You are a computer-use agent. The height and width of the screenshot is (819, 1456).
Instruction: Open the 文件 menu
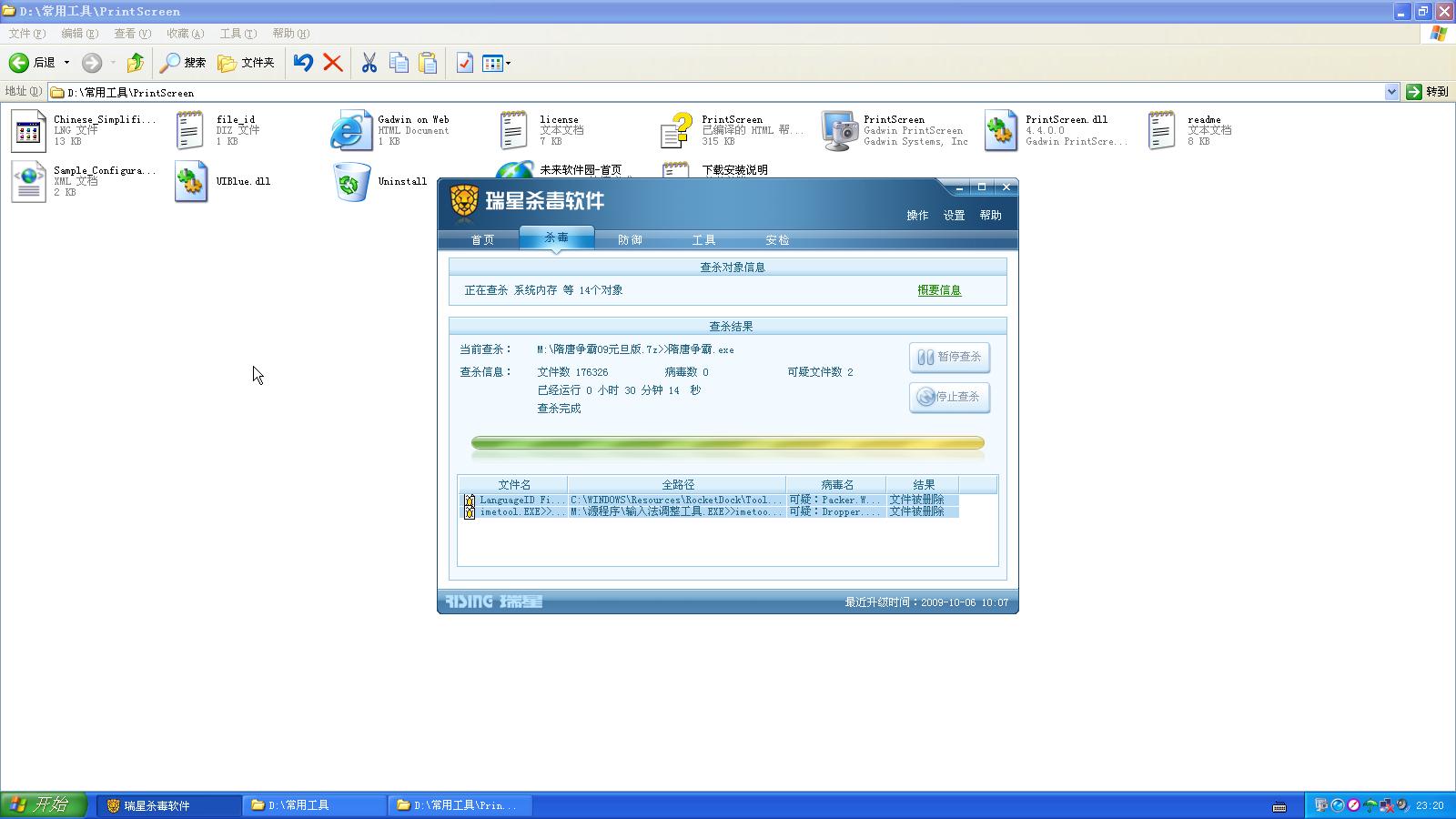pyautogui.click(x=26, y=34)
